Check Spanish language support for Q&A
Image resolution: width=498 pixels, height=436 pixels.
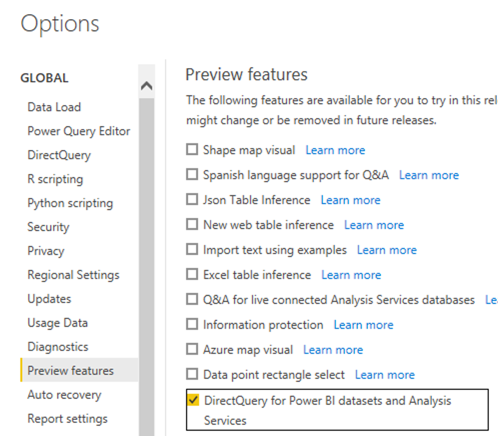pyautogui.click(x=192, y=174)
